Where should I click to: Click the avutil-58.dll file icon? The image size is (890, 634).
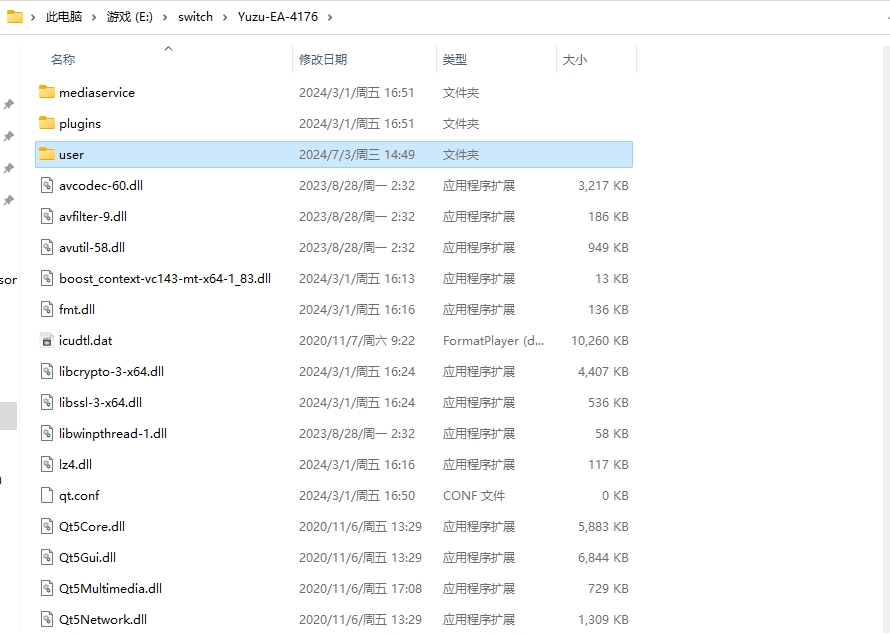click(47, 247)
